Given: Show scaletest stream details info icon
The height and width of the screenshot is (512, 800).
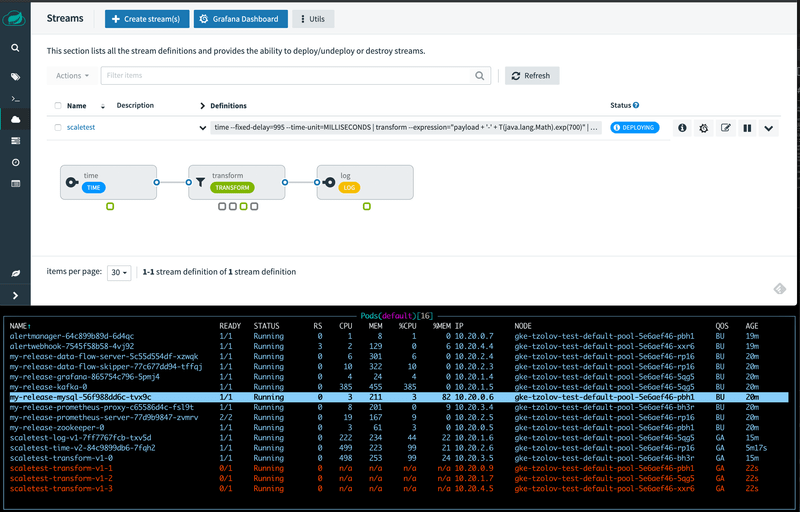Looking at the screenshot, I should pos(682,128).
